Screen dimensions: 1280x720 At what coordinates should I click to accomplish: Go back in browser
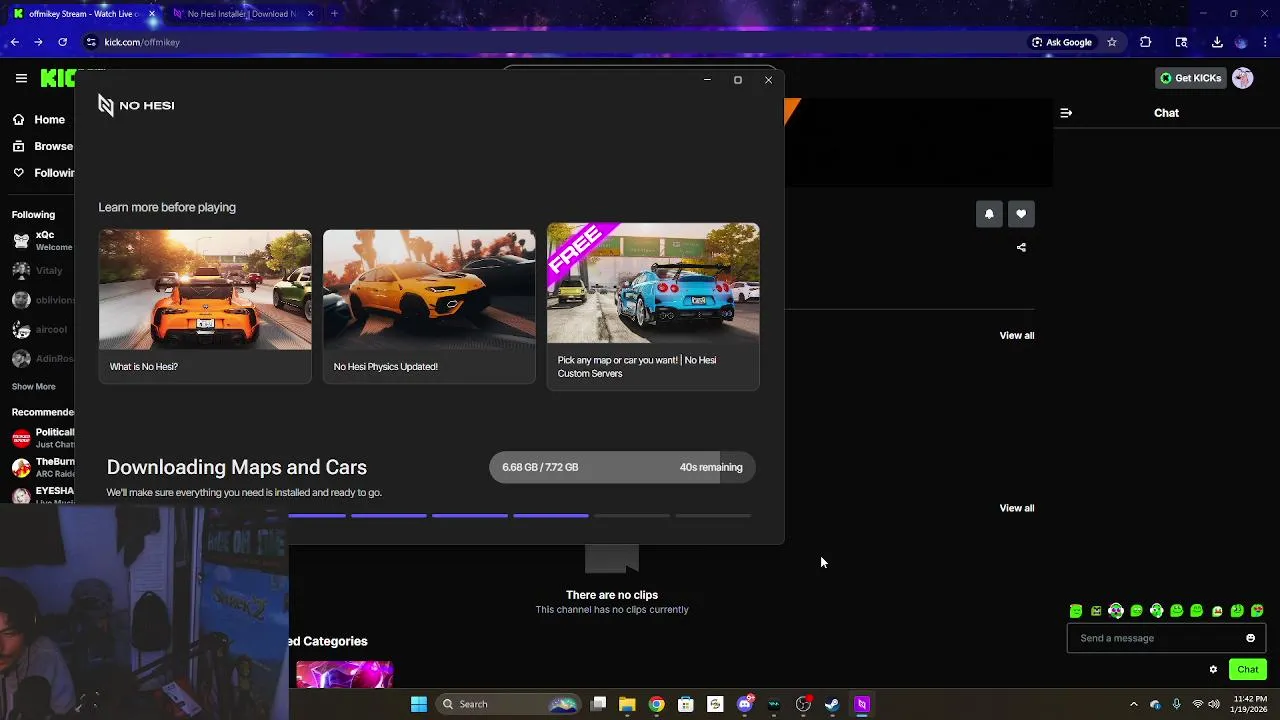(14, 42)
